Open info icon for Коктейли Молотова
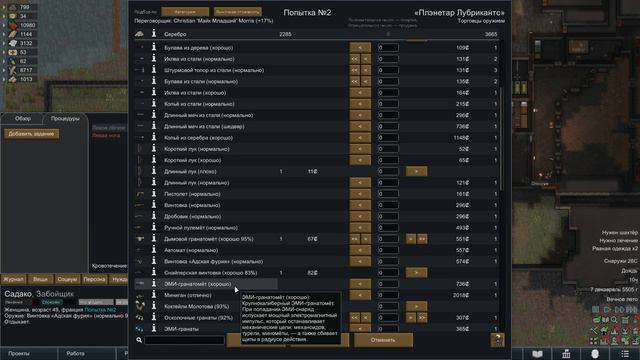The image size is (640, 360). click(x=154, y=306)
